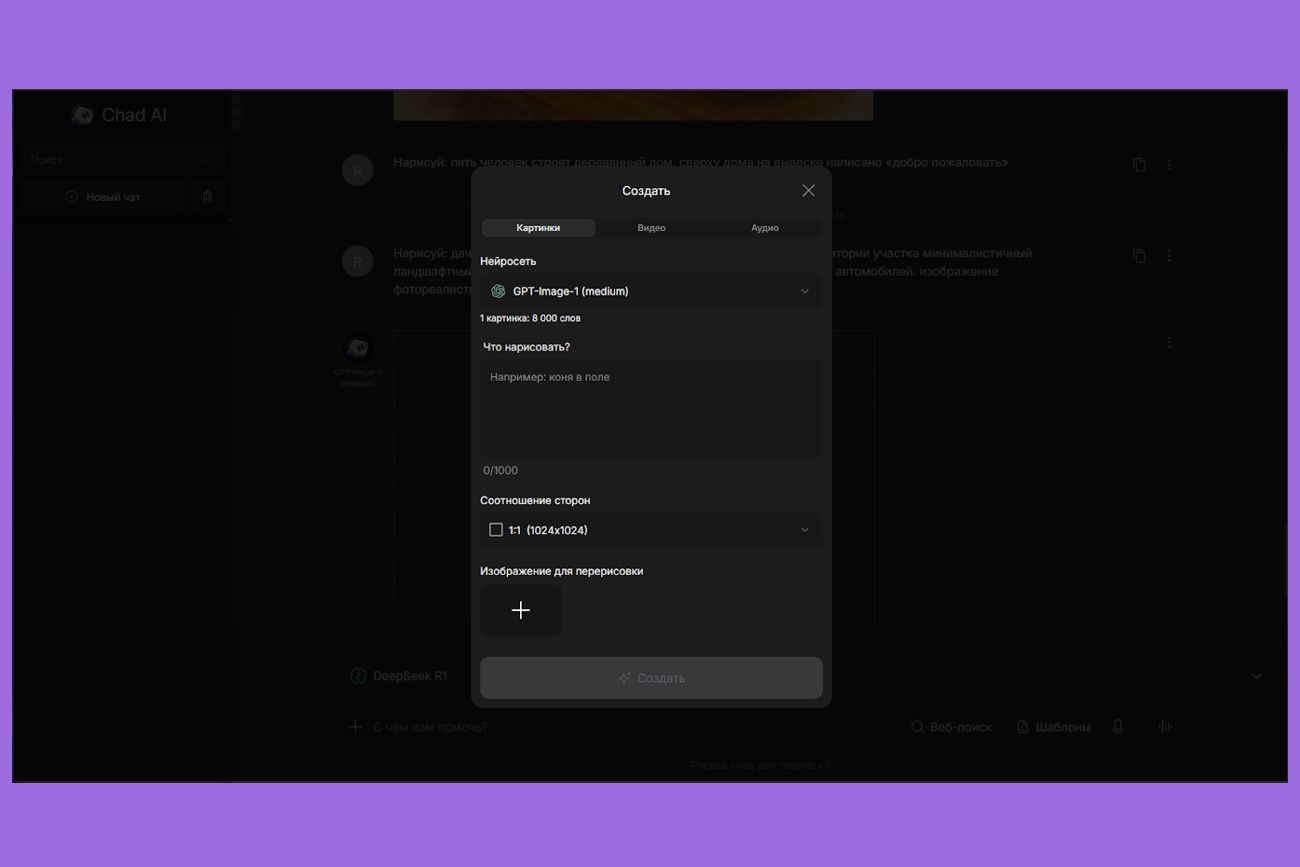Select the Картинки tab
Image resolution: width=1300 pixels, height=867 pixels.
538,228
